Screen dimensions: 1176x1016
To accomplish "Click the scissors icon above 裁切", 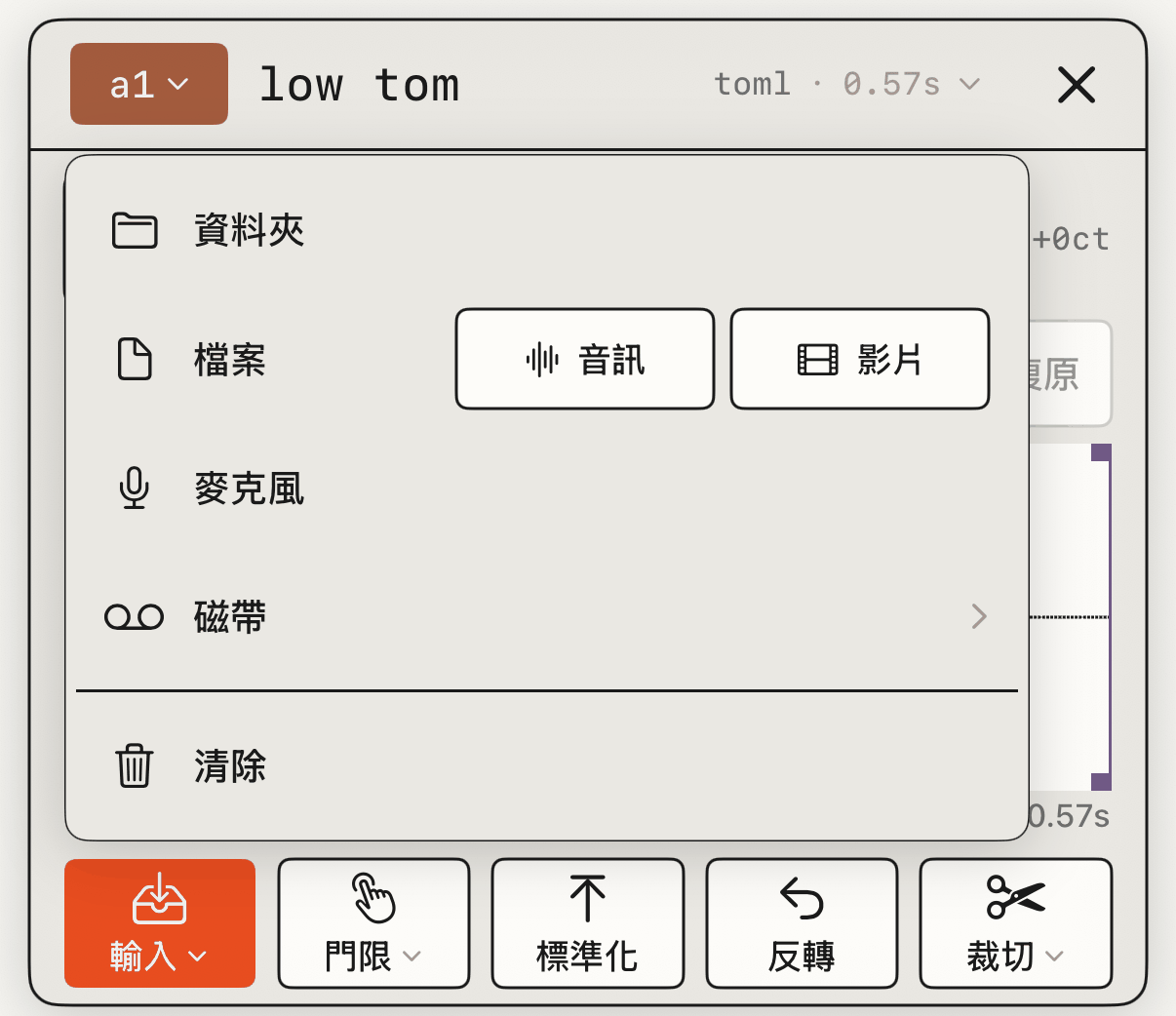I will pyautogui.click(x=1016, y=897).
